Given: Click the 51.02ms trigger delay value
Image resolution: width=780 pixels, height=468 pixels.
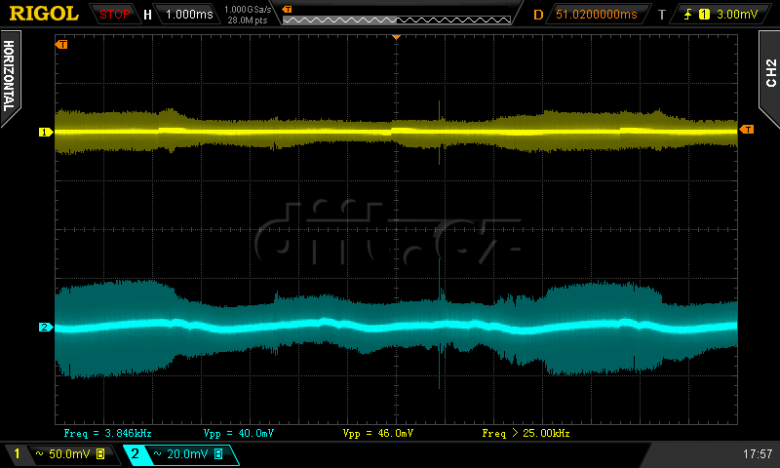Looking at the screenshot, I should (596, 15).
